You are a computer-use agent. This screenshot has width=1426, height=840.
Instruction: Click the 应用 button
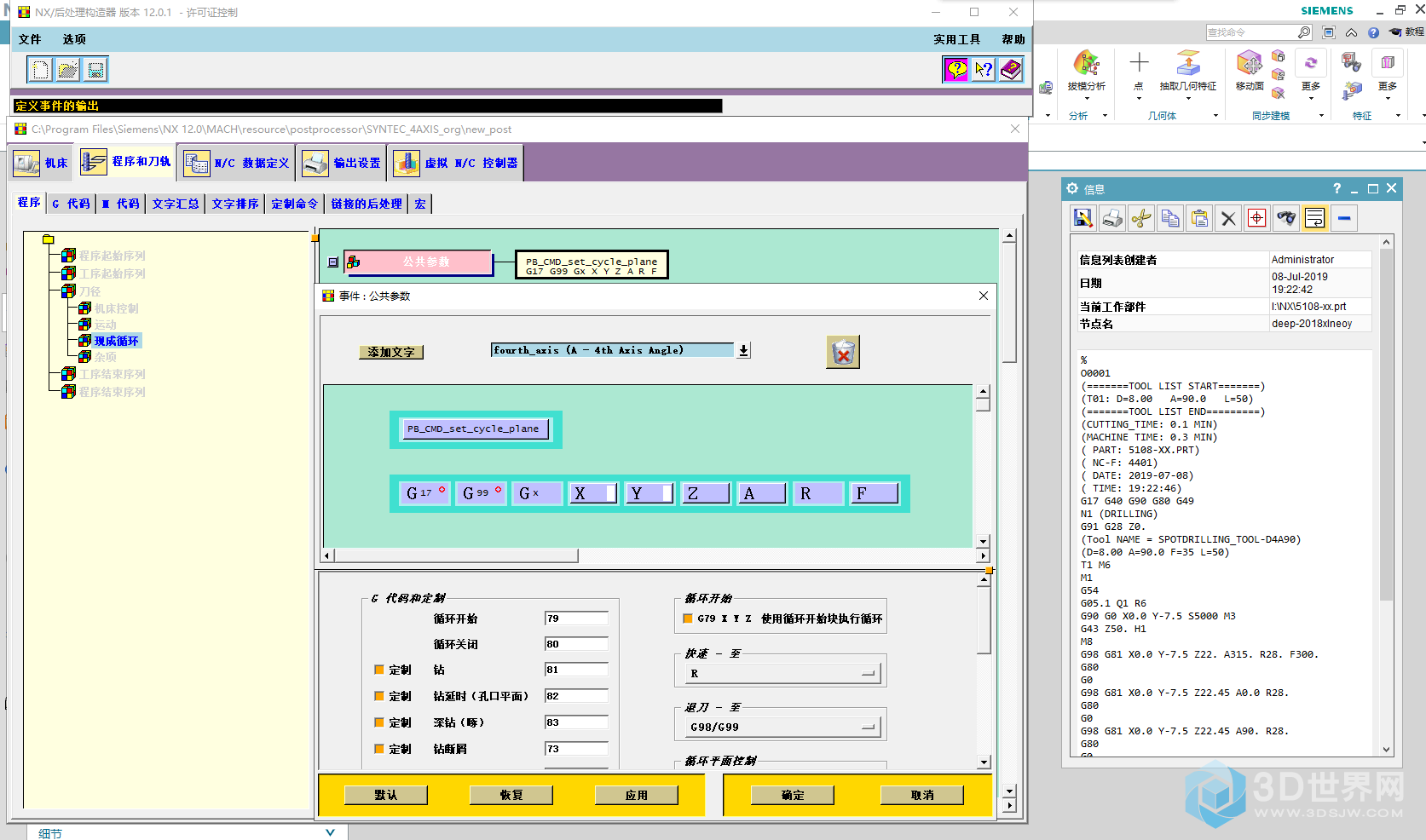[637, 795]
